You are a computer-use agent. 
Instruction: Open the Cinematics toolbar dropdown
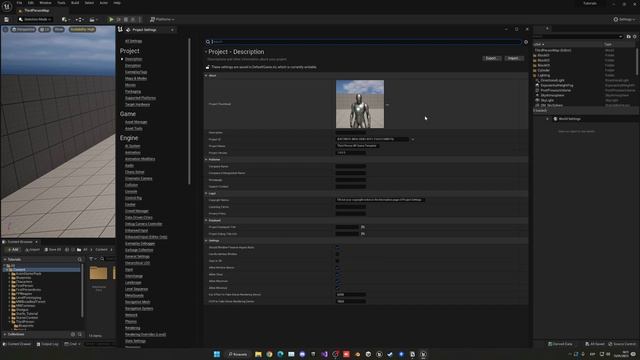(93, 19)
